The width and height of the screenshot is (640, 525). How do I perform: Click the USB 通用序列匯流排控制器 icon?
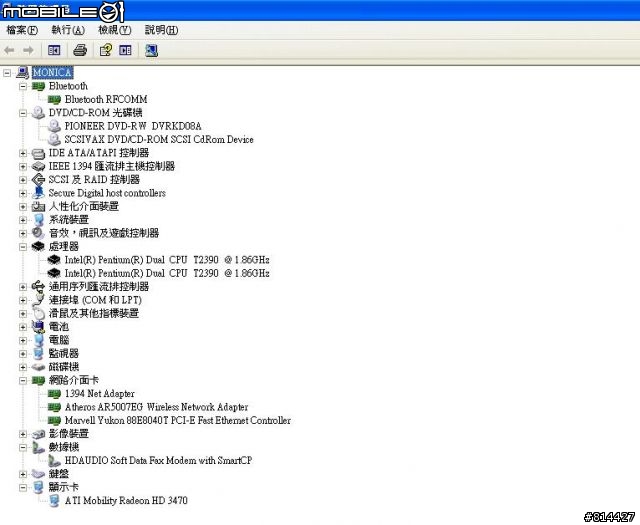pyautogui.click(x=38, y=287)
